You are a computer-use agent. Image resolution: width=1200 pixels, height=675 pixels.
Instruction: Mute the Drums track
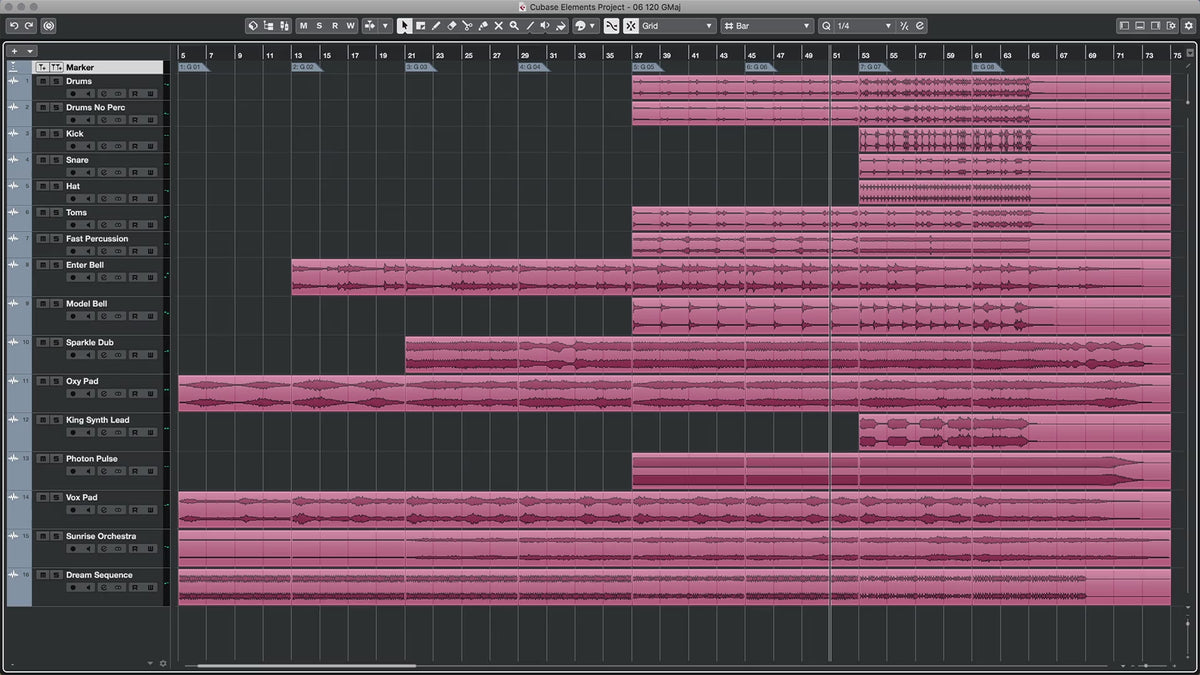click(x=42, y=81)
